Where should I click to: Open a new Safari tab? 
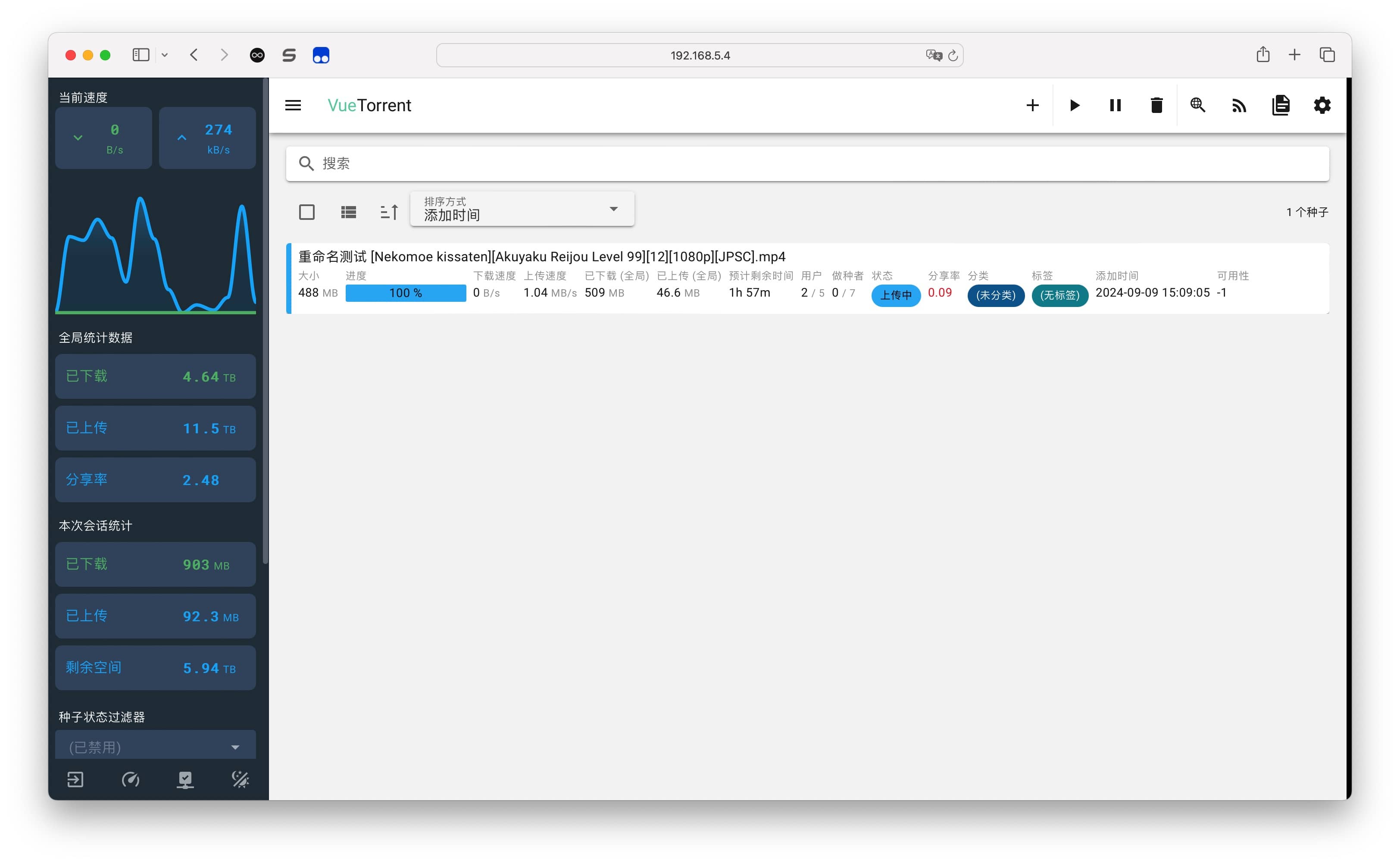click(1294, 55)
